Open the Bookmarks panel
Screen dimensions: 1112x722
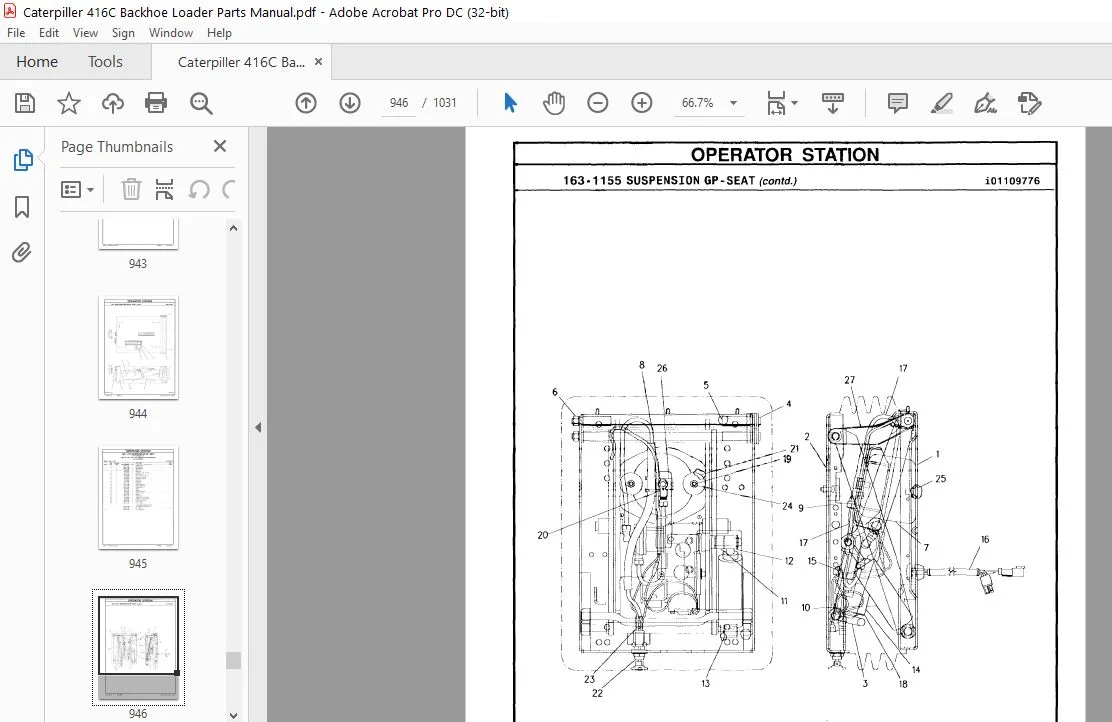[x=22, y=207]
